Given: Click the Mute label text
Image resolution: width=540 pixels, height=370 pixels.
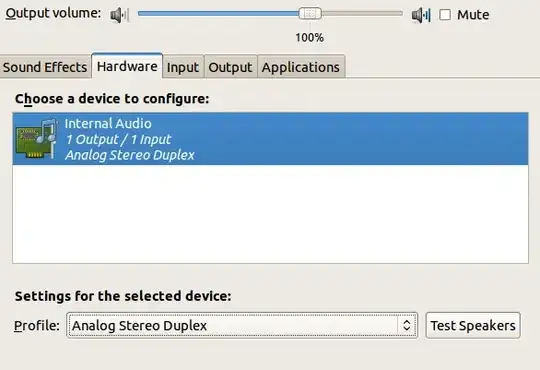Looking at the screenshot, I should coord(473,15).
